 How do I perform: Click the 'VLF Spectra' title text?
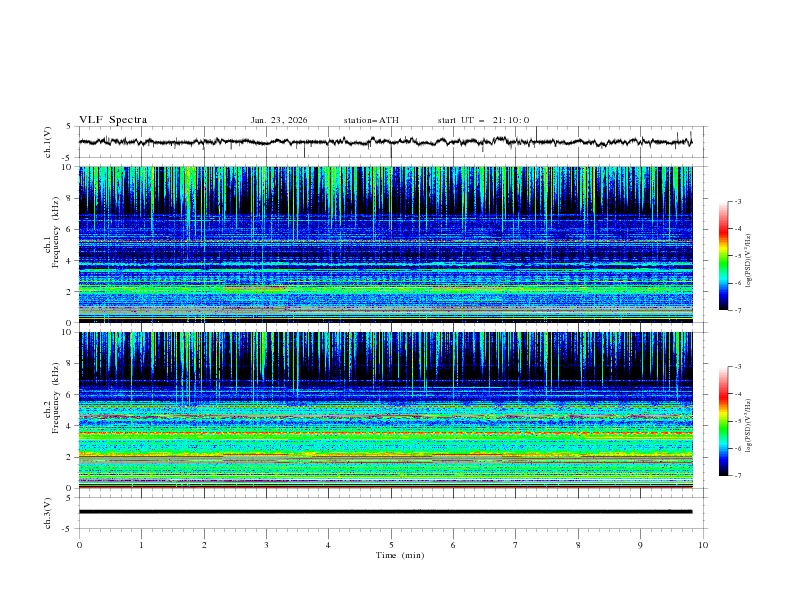[x=113, y=120]
